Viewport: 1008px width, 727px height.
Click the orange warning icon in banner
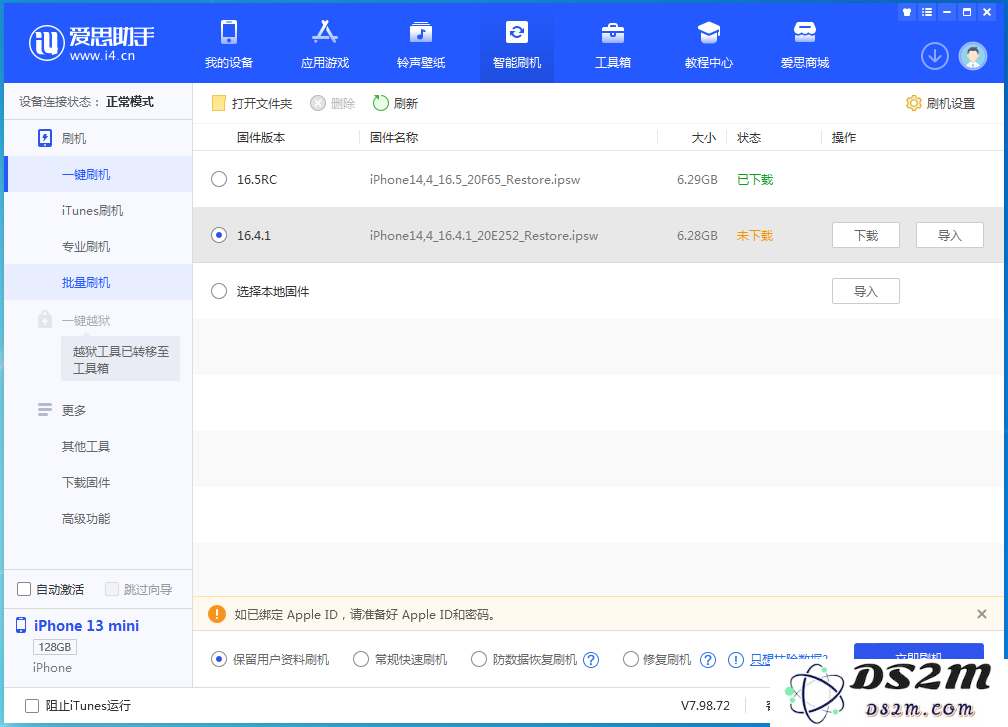[217, 614]
